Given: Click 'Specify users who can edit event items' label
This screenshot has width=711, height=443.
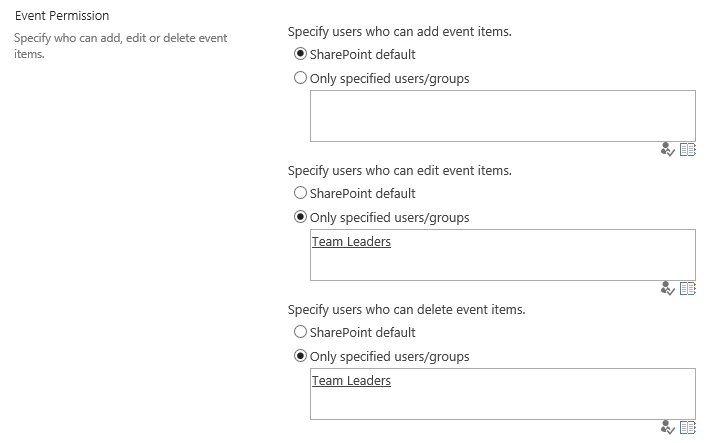Looking at the screenshot, I should tap(399, 170).
